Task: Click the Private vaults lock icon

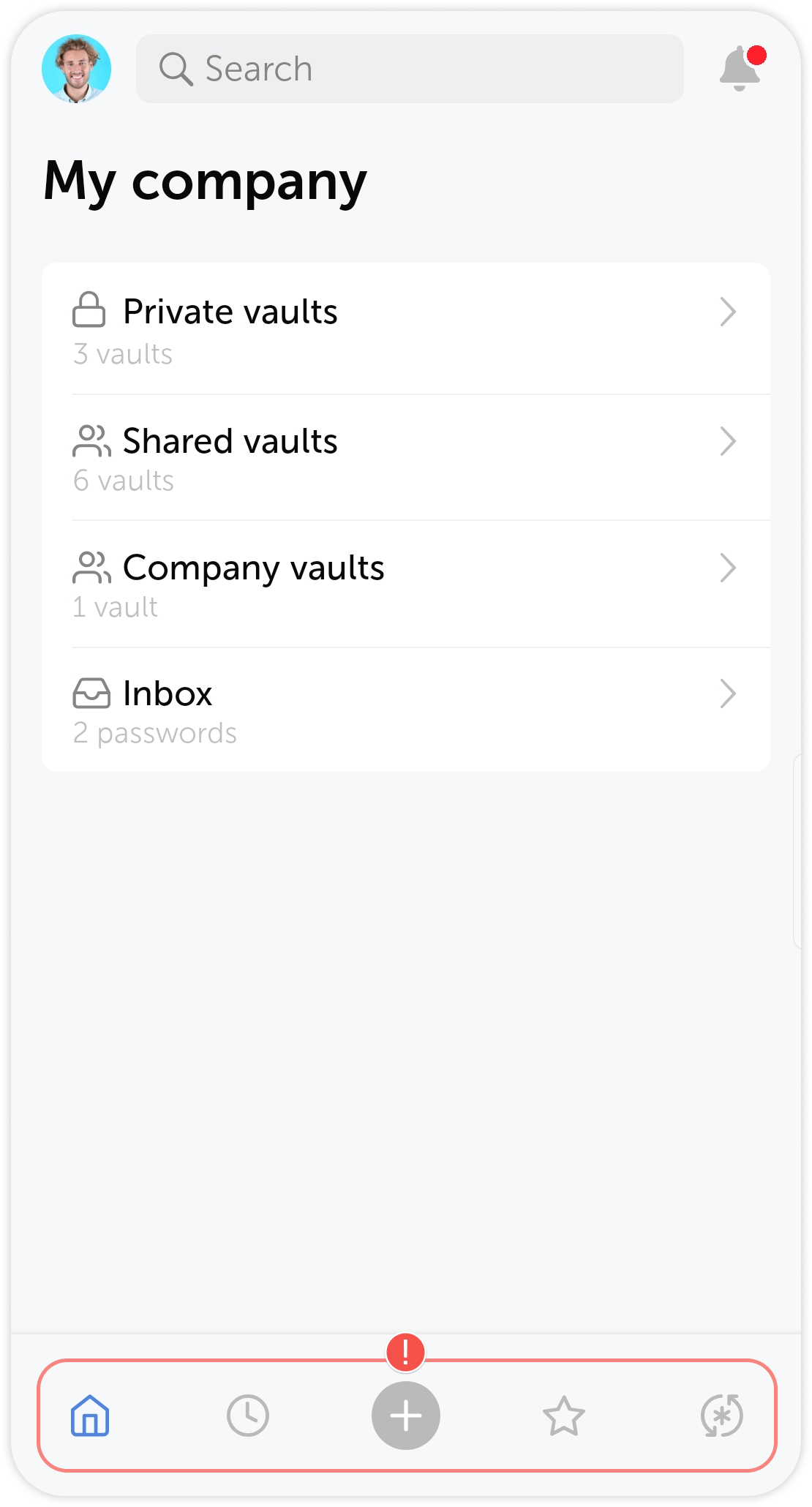Action: pyautogui.click(x=89, y=309)
